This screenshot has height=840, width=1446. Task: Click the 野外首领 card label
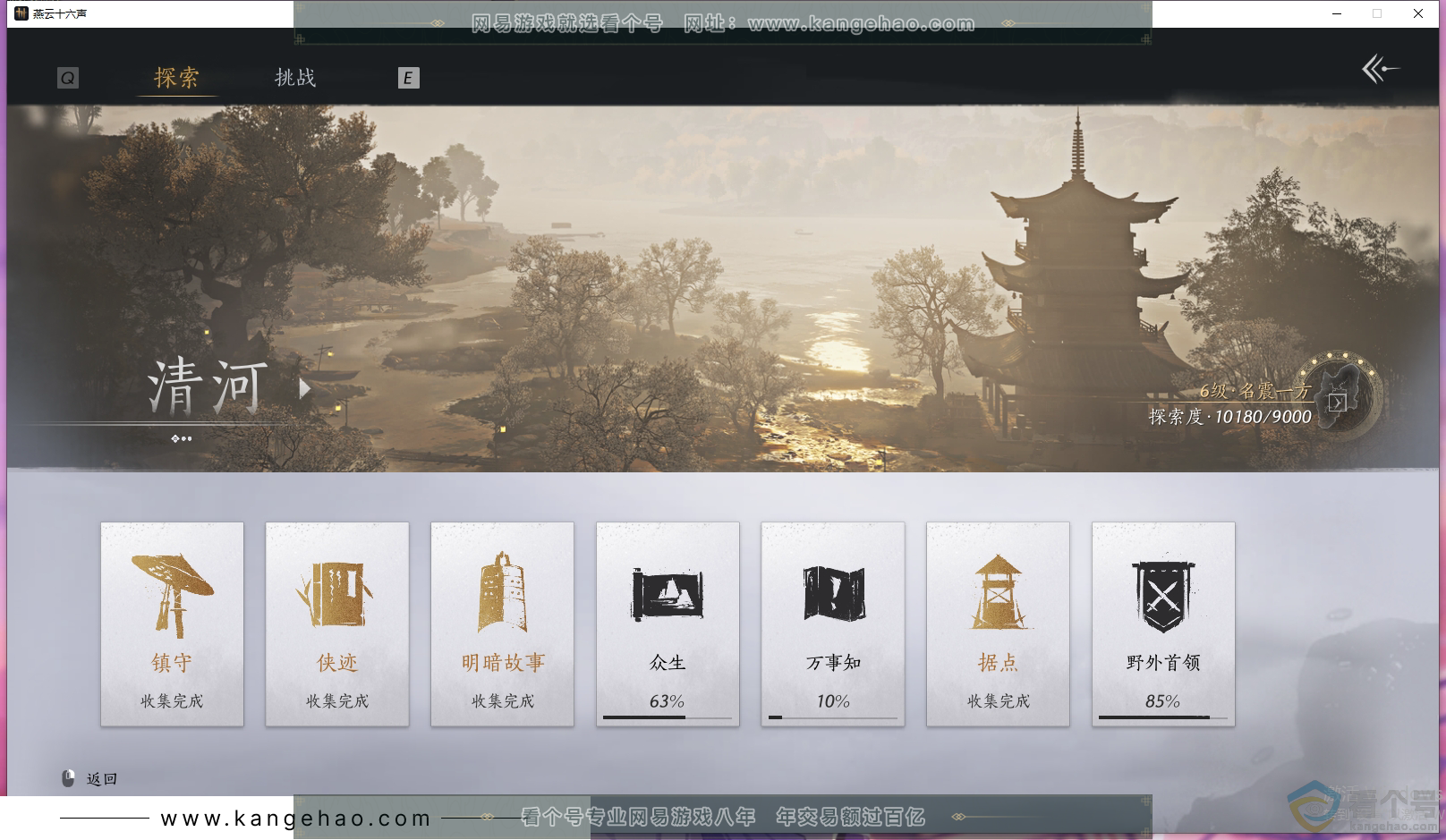[1163, 663]
